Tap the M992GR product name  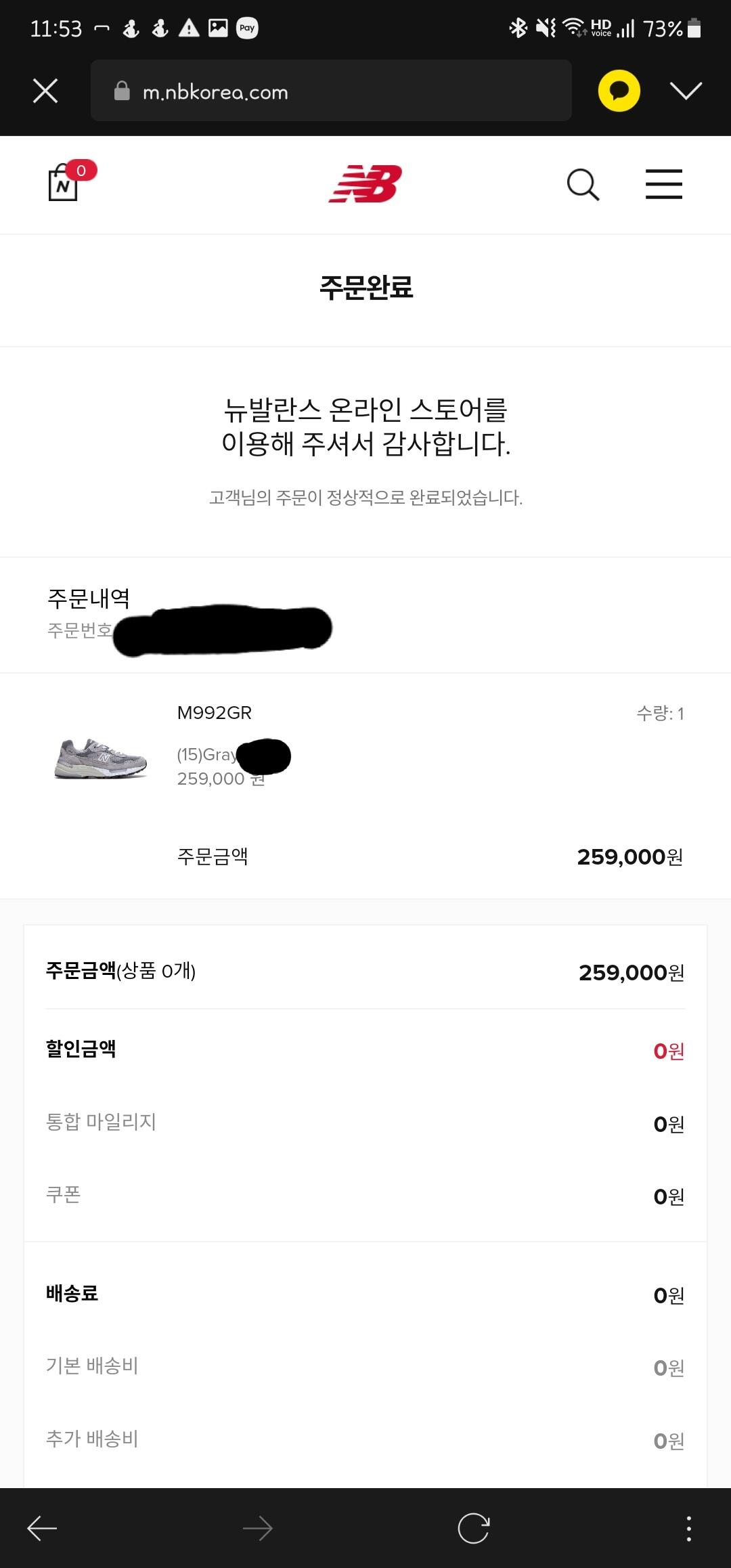pyautogui.click(x=215, y=713)
